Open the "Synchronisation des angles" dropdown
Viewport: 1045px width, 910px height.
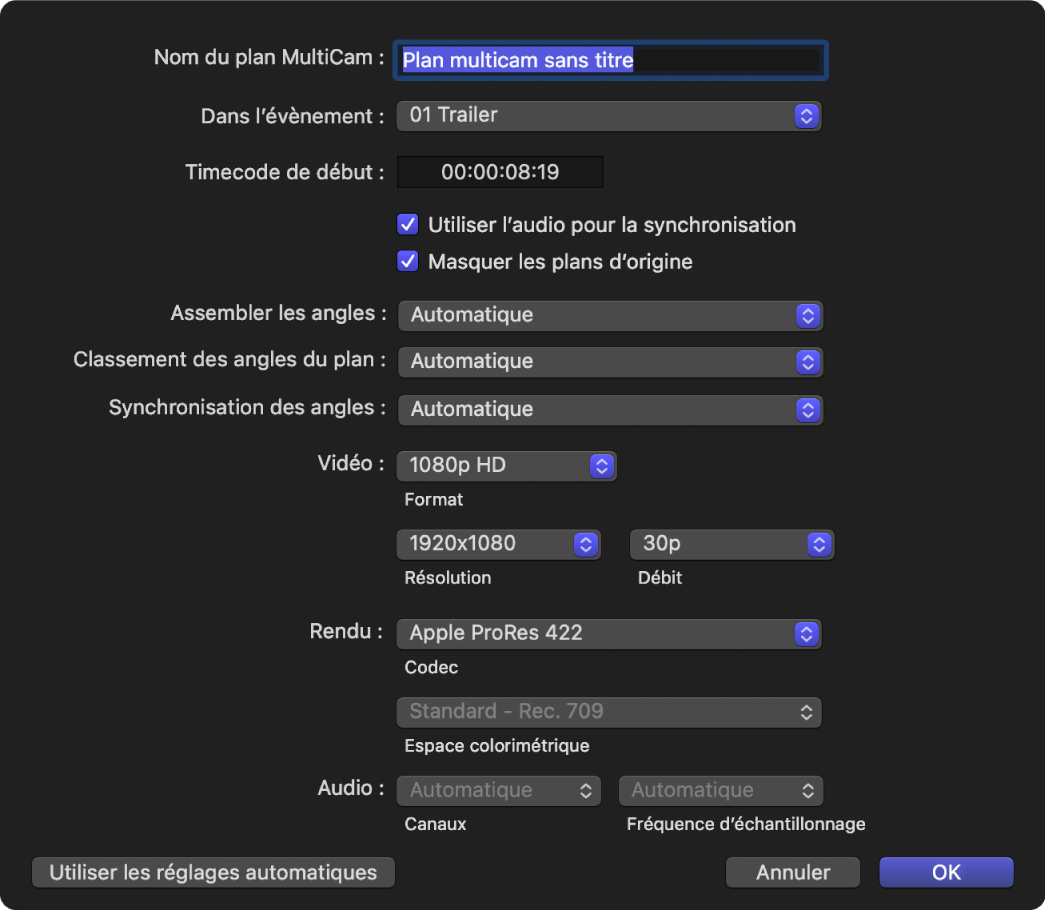[x=610, y=409]
